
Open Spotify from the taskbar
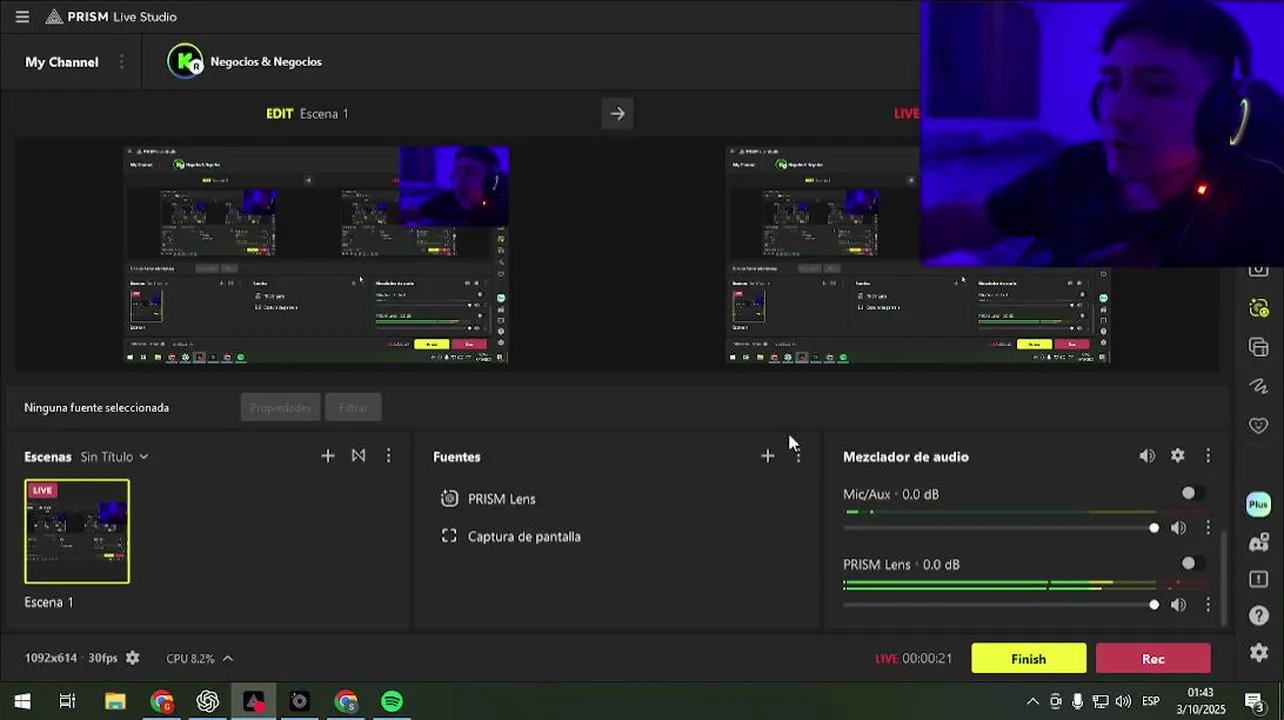(392, 702)
